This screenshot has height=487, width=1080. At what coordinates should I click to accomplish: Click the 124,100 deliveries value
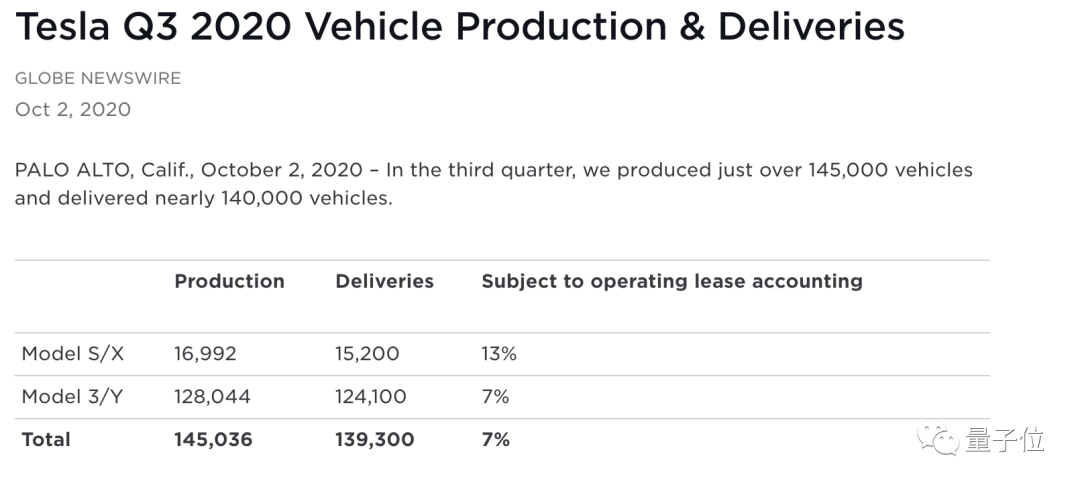coord(371,397)
